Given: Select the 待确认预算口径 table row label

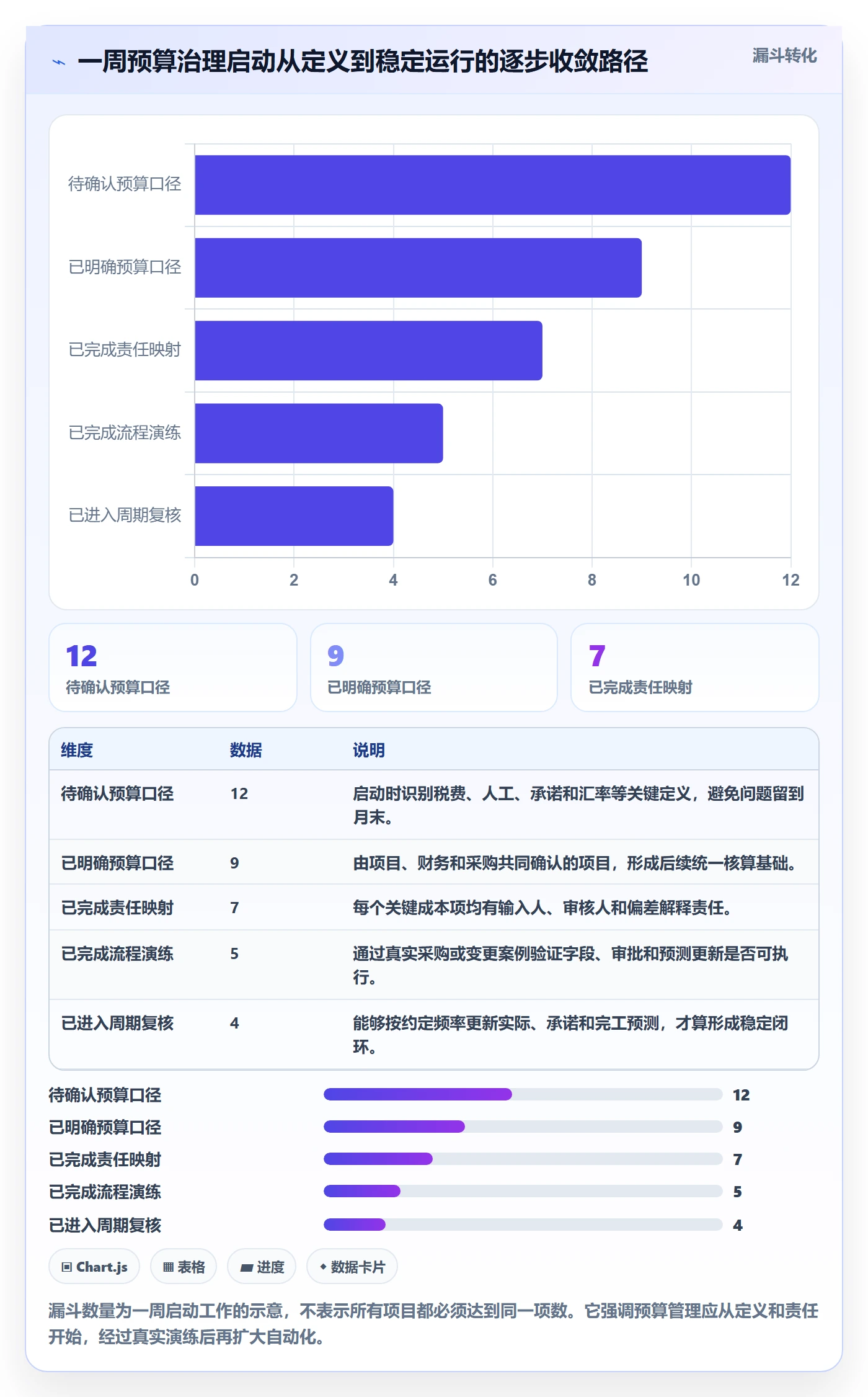Looking at the screenshot, I should 117,793.
